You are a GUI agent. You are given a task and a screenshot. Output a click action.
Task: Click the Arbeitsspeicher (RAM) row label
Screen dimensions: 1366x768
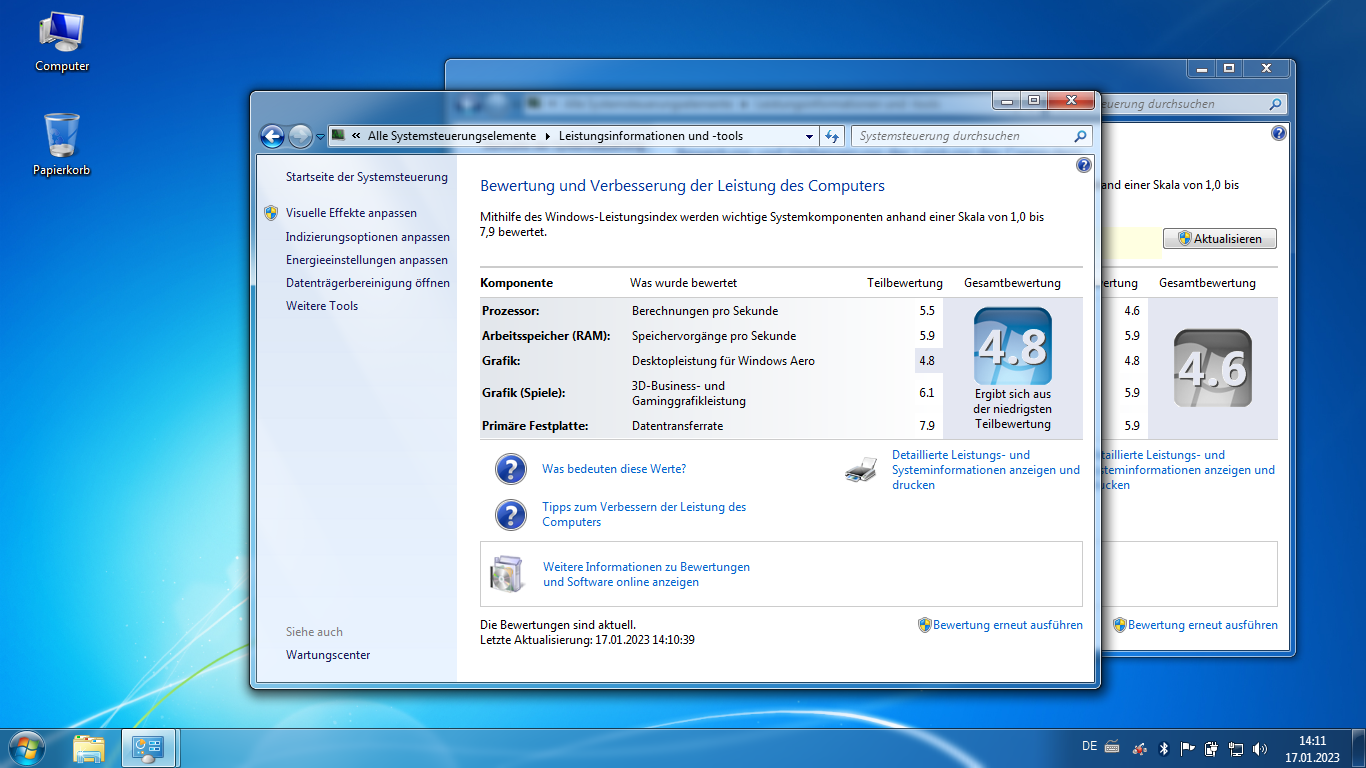[546, 336]
